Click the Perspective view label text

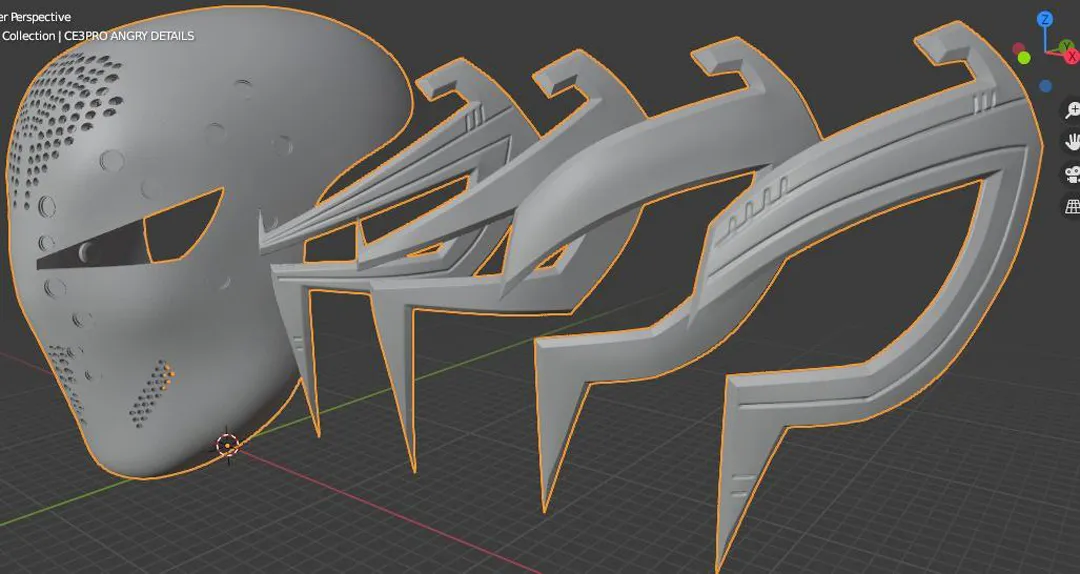point(36,17)
